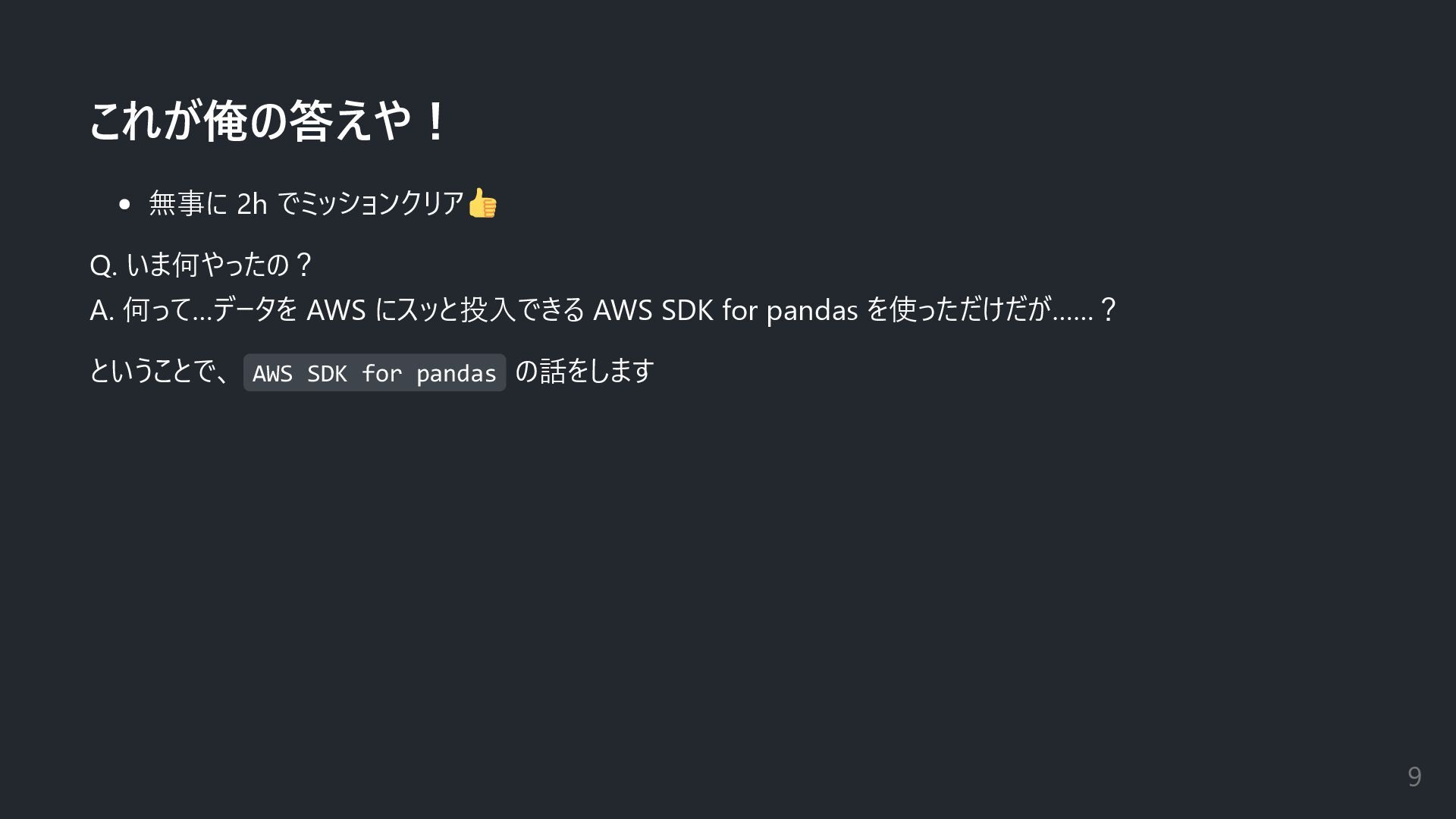The image size is (1456, 819).
Task: Click SDK in the plain answer sentence
Action: point(687,309)
